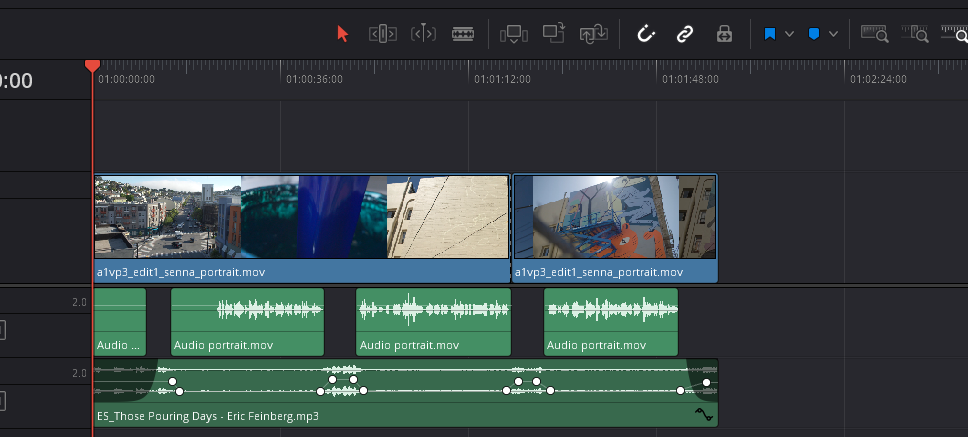Add a blue marker
Viewport: 968px width, 437px height.
[814, 34]
